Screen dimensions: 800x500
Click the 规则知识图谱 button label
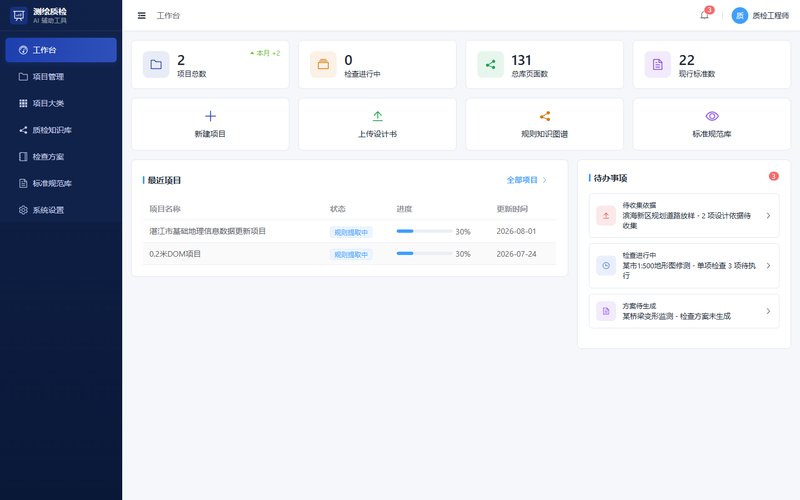(544, 134)
